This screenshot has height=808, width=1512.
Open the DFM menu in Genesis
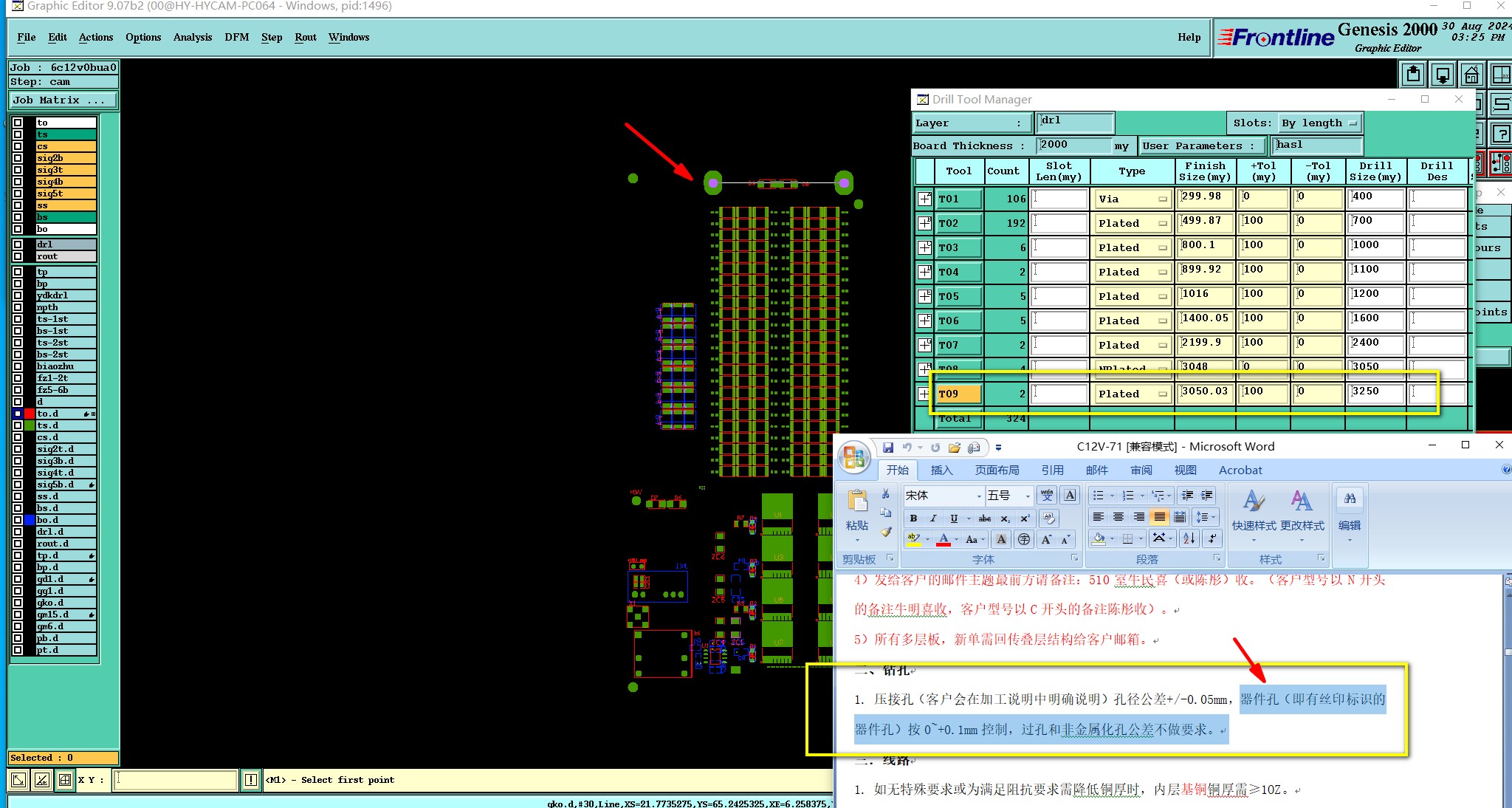coord(236,37)
